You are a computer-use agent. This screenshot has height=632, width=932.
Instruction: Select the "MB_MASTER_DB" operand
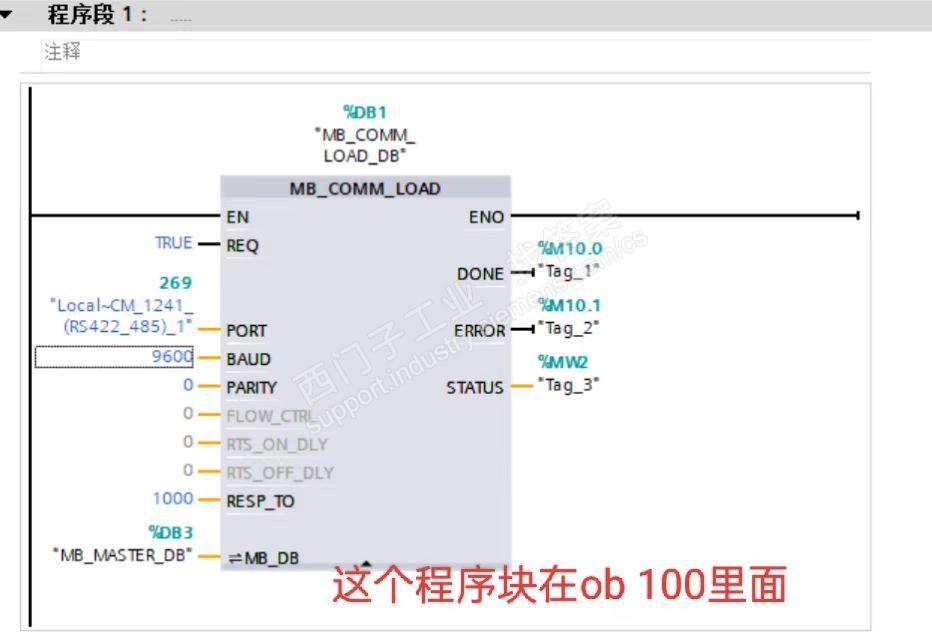point(122,555)
